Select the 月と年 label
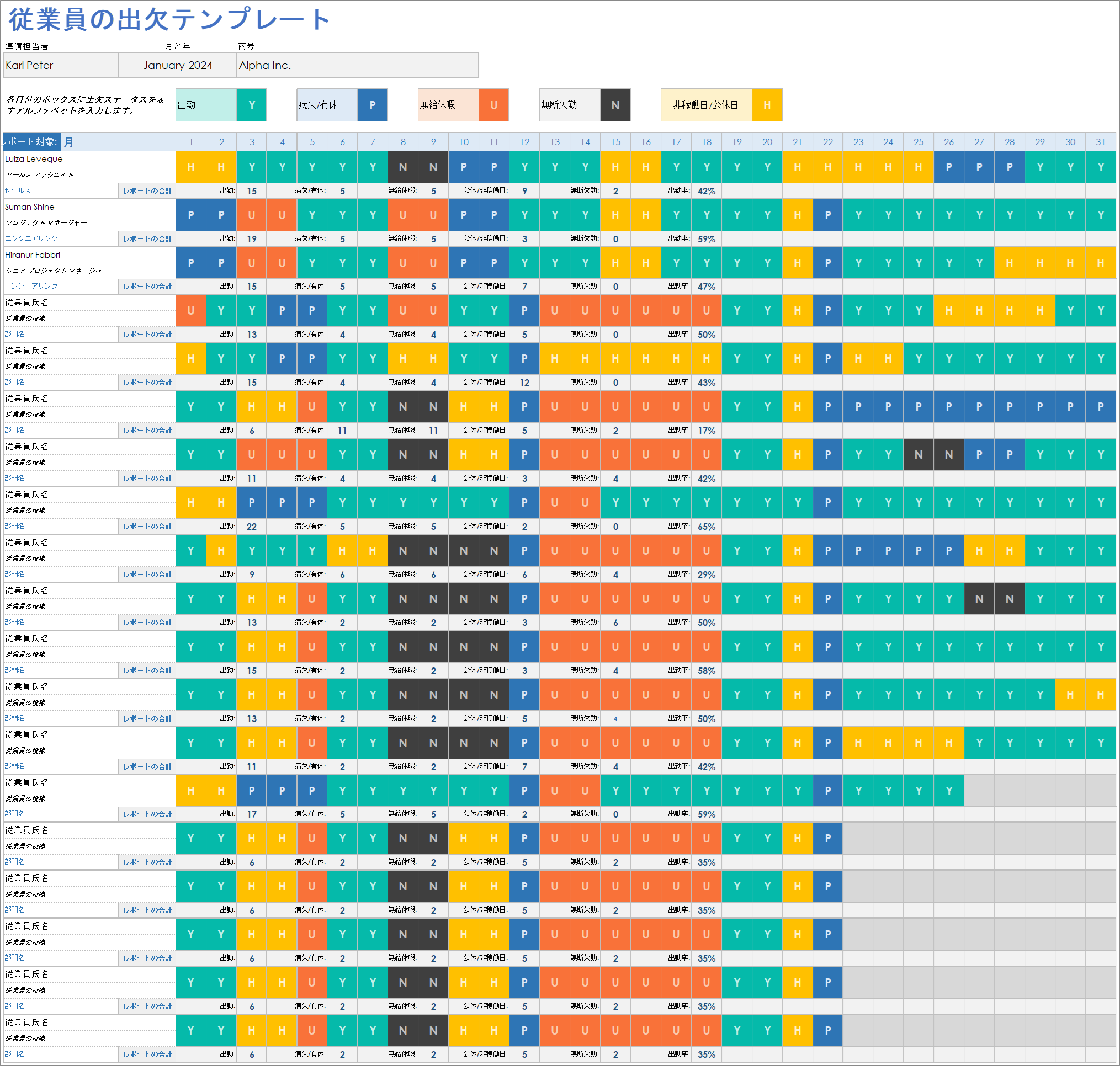 pos(177,46)
